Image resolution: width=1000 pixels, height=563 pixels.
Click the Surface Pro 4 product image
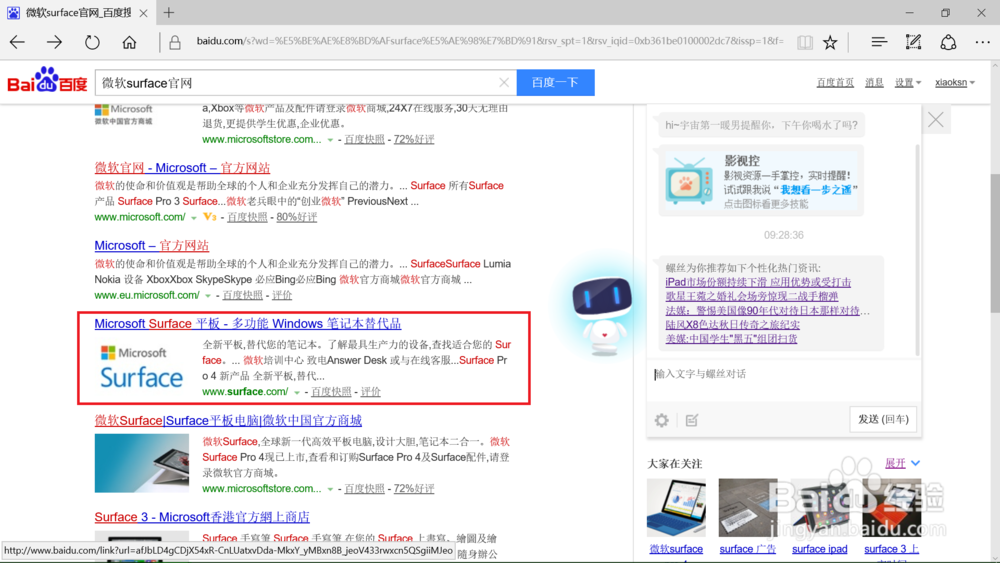click(142, 464)
